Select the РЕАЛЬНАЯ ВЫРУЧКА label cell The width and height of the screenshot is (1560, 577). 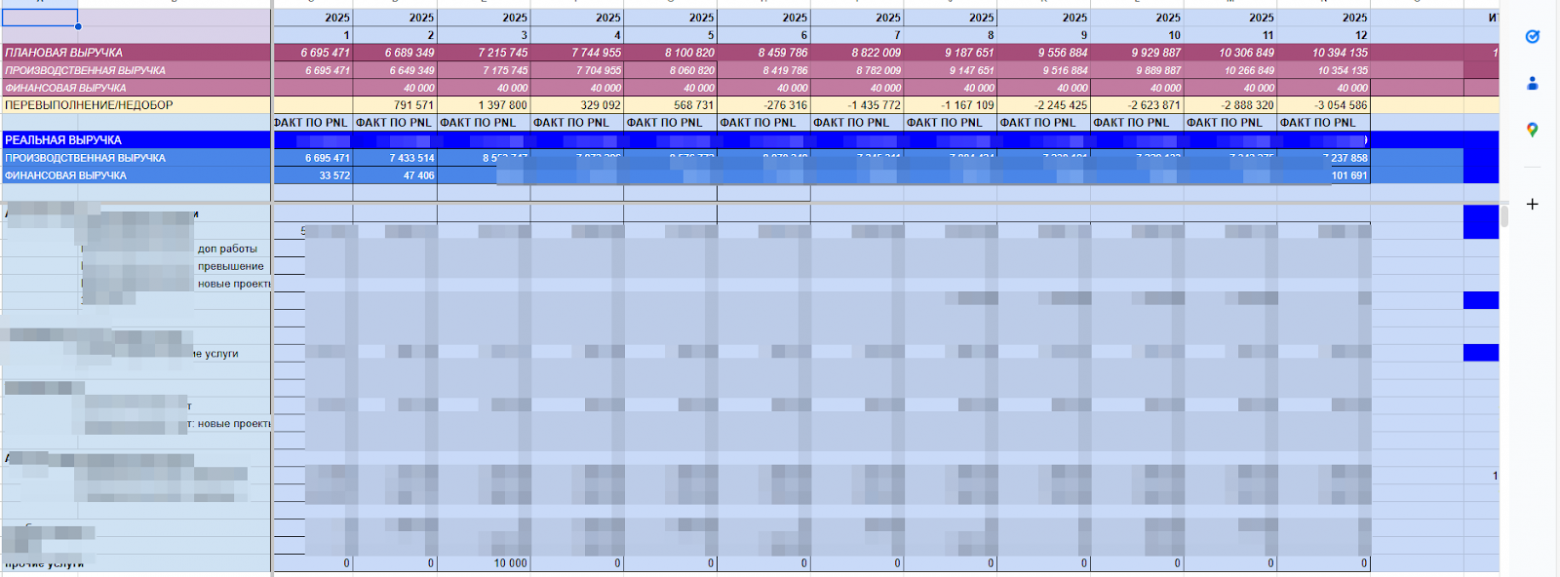pos(137,140)
